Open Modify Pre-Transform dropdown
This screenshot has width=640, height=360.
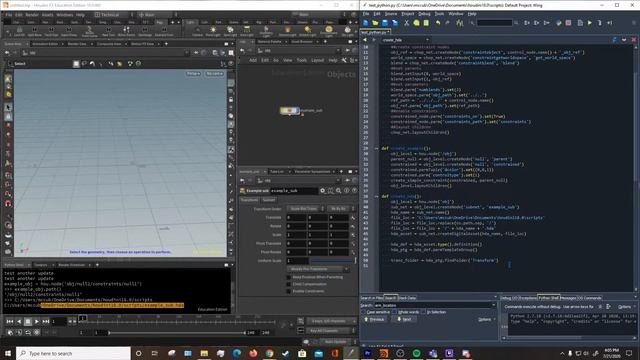(x=318, y=269)
